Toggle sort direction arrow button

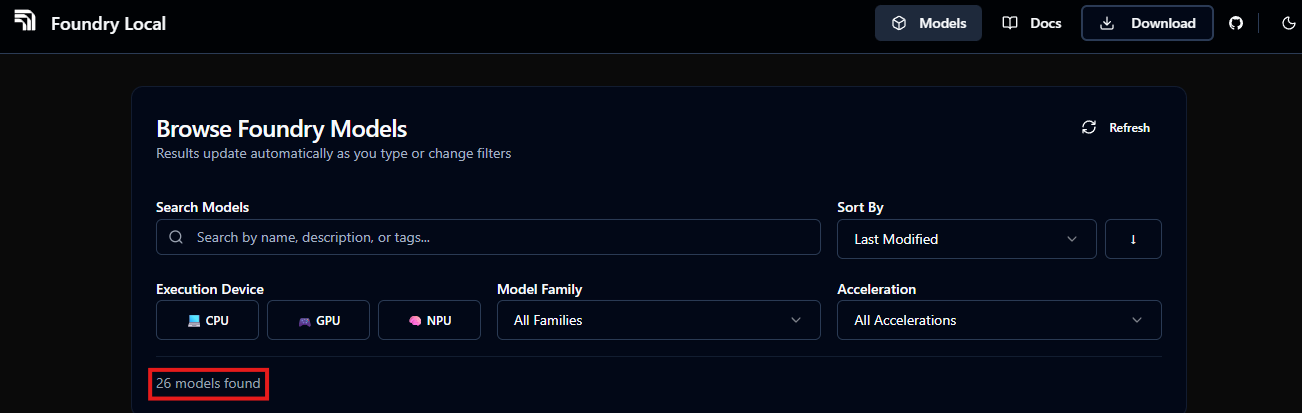point(1133,239)
